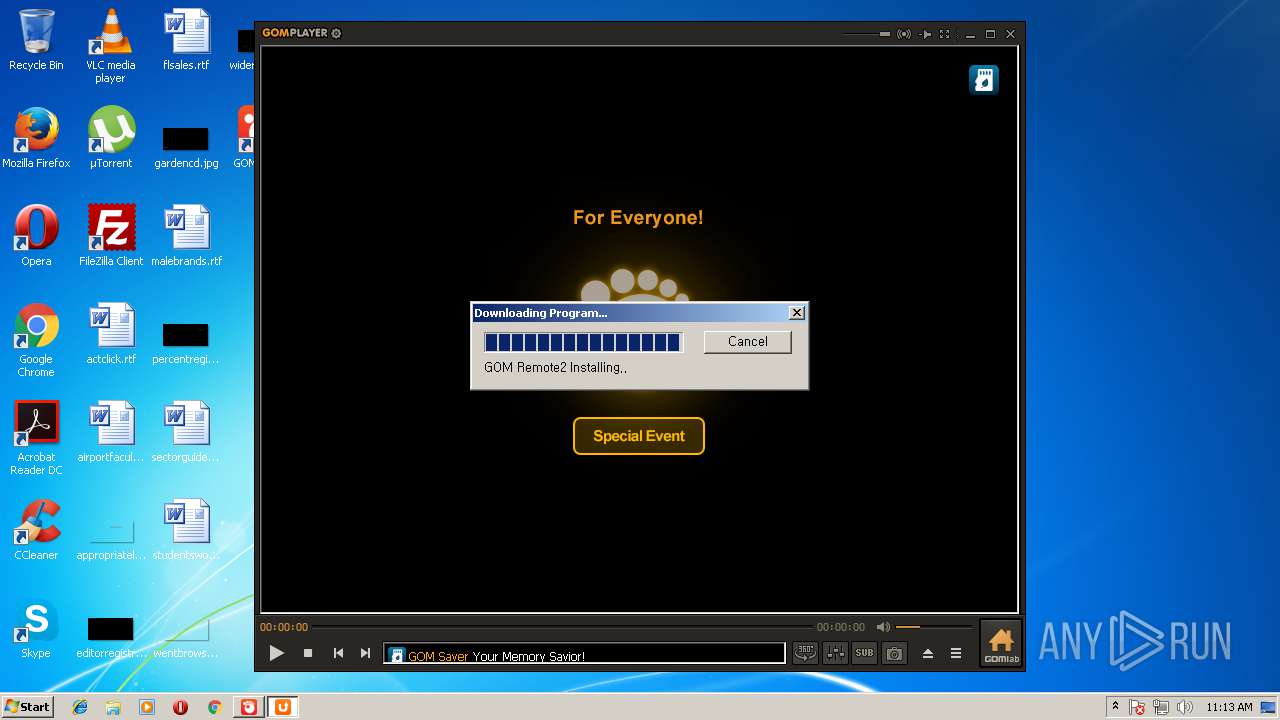Image resolution: width=1280 pixels, height=720 pixels.
Task: Open the system volume tray icon
Action: pyautogui.click(x=1185, y=707)
